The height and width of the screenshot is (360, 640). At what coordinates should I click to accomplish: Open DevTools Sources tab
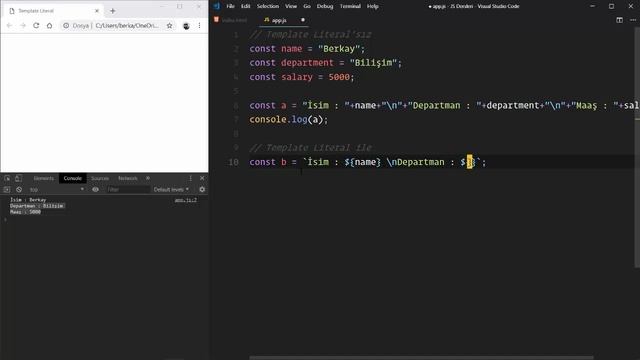tap(100, 178)
